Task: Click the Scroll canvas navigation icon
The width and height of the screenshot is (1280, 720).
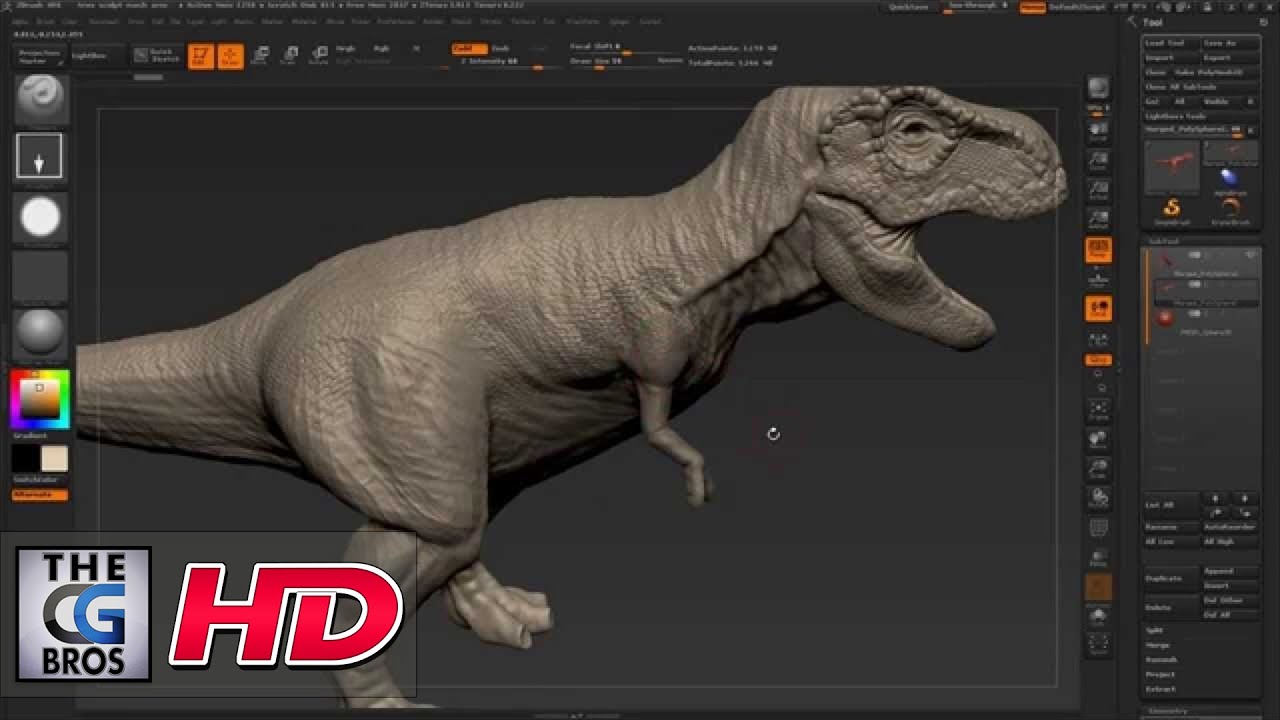Action: tap(1098, 129)
